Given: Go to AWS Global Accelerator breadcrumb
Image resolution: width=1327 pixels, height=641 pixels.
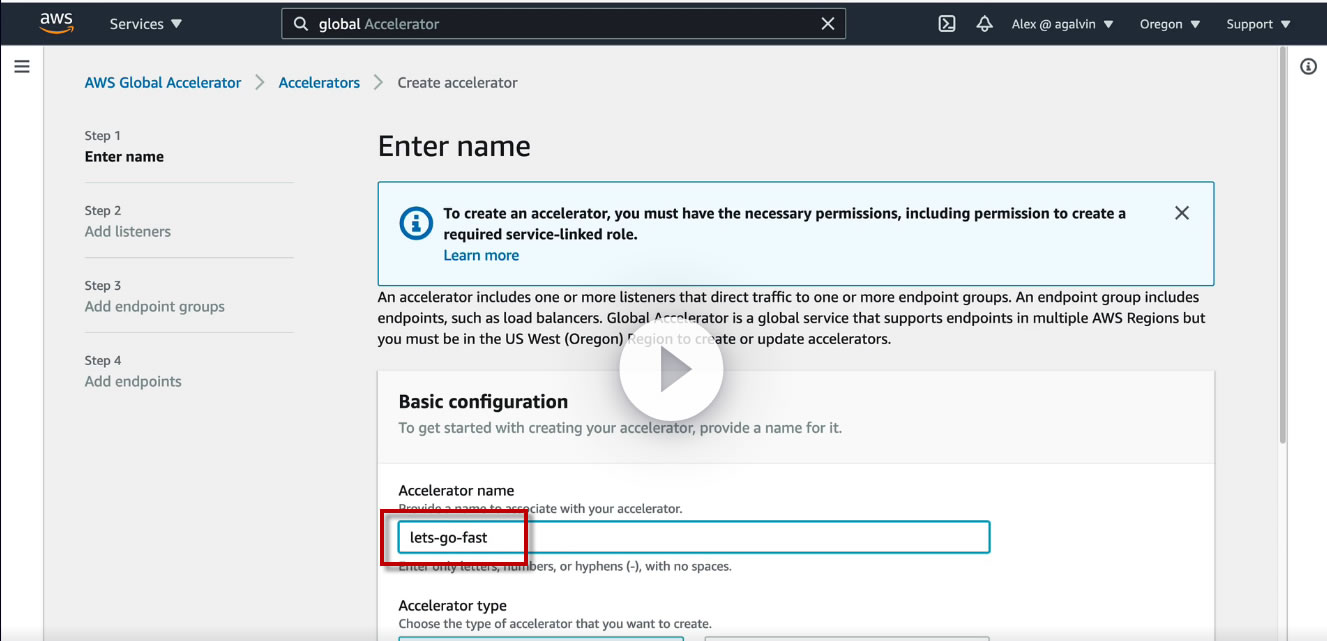Looking at the screenshot, I should point(163,83).
